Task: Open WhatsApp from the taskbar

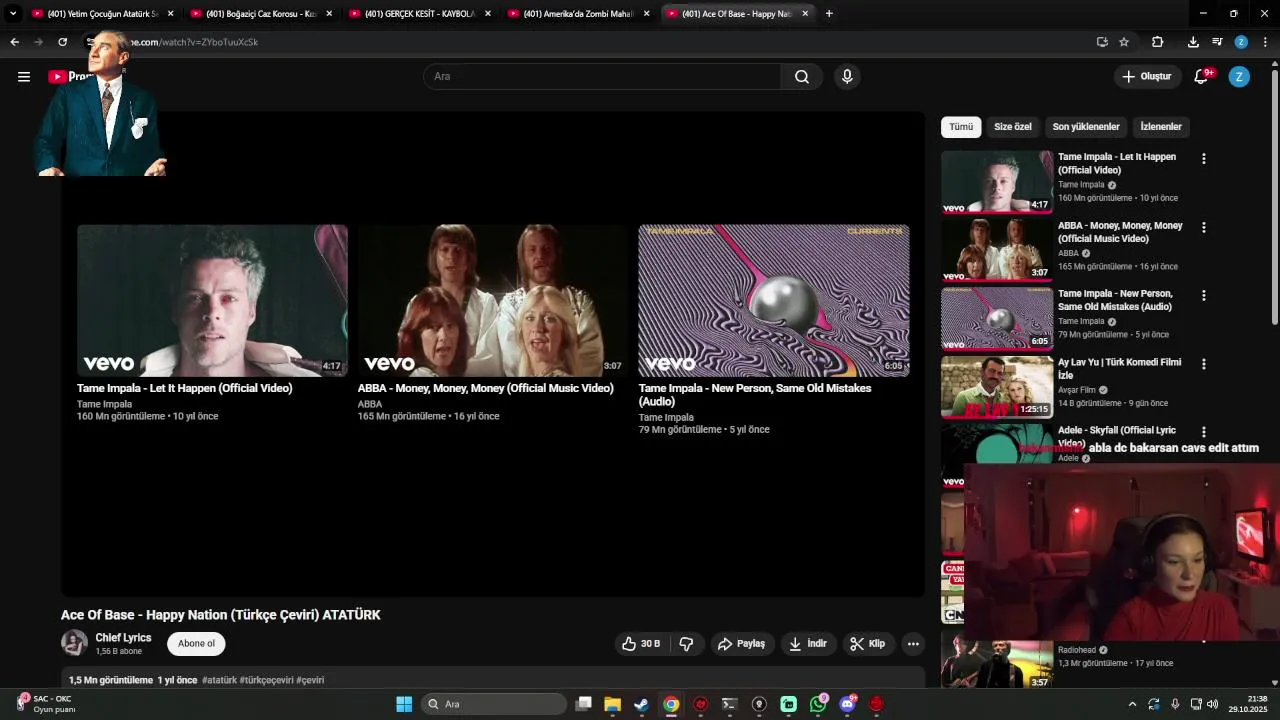Action: coord(818,704)
